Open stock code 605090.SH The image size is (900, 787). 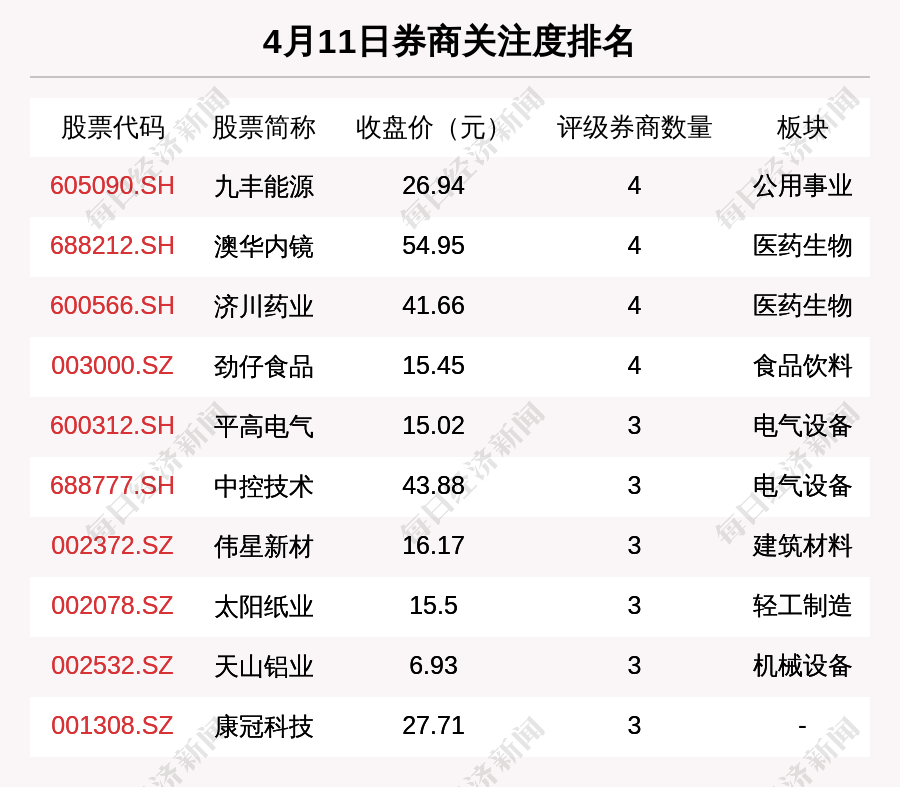[112, 185]
